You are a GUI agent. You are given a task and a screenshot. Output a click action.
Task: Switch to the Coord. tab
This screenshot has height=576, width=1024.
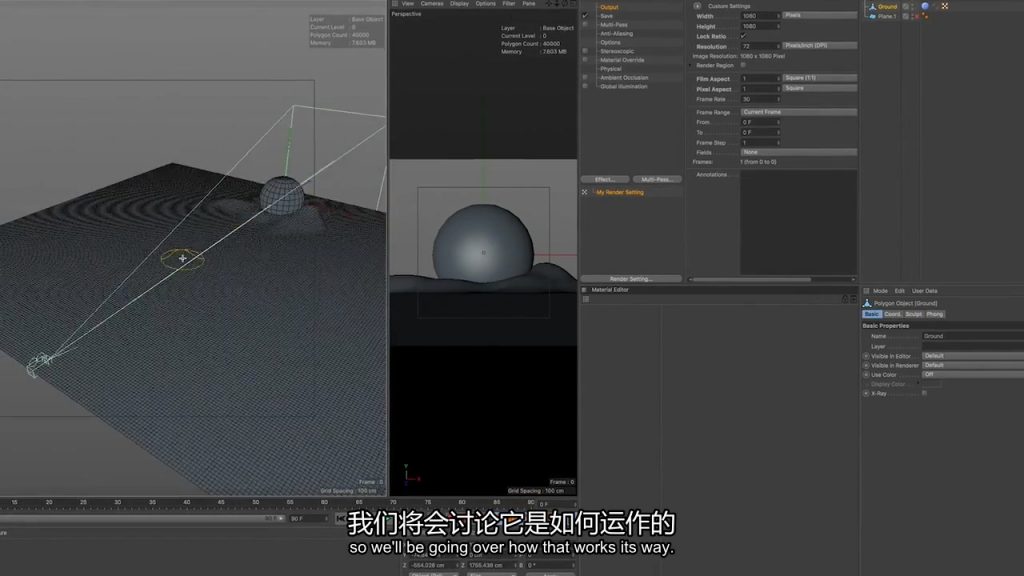892,314
